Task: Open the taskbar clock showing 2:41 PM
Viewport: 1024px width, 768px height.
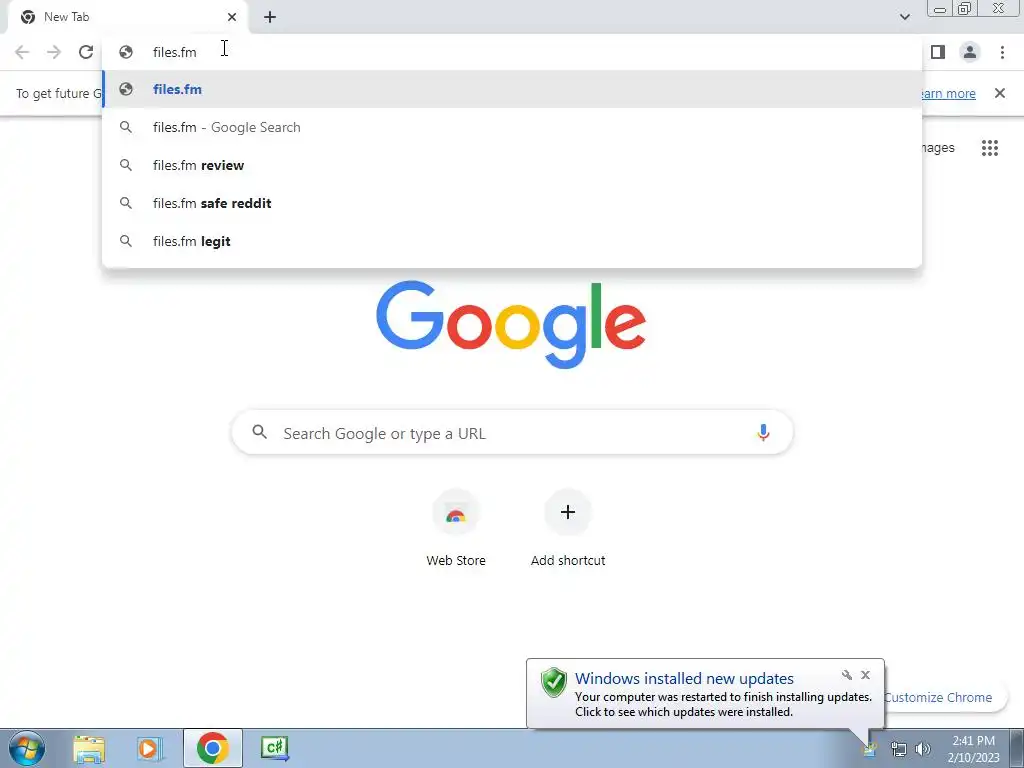Action: pyautogui.click(x=973, y=749)
